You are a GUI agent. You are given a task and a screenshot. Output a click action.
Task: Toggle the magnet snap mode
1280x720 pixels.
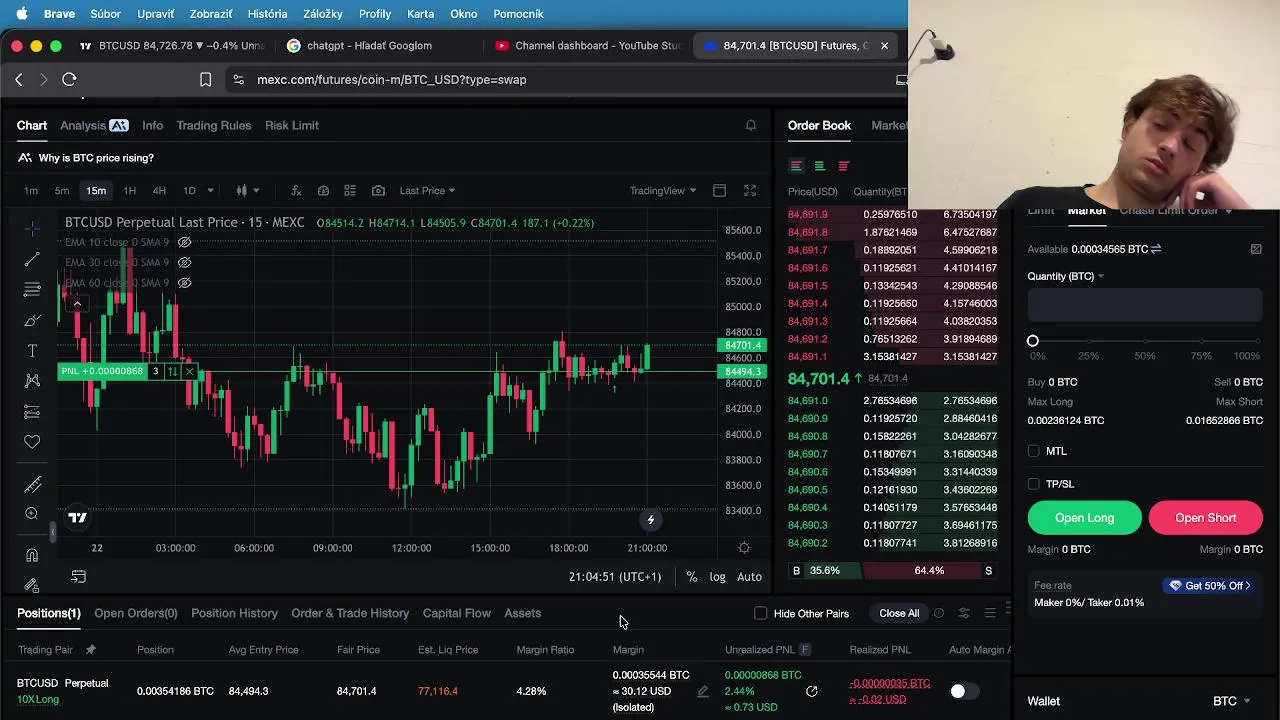point(32,555)
